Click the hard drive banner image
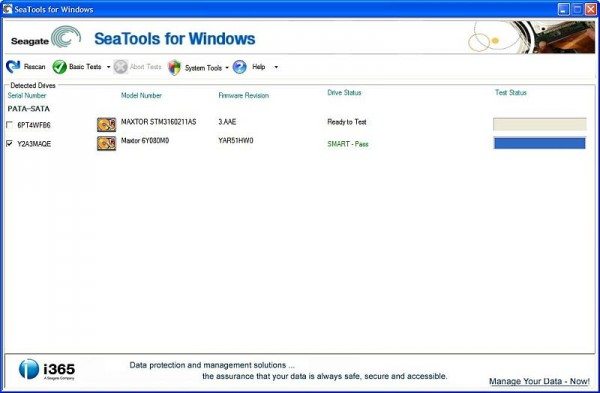 tap(532, 37)
